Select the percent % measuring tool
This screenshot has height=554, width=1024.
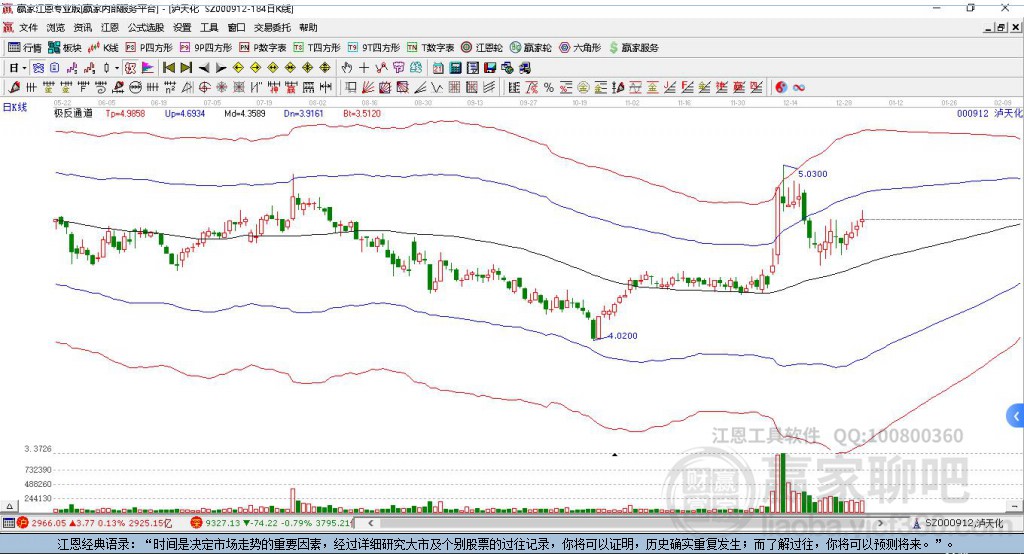click(x=549, y=87)
